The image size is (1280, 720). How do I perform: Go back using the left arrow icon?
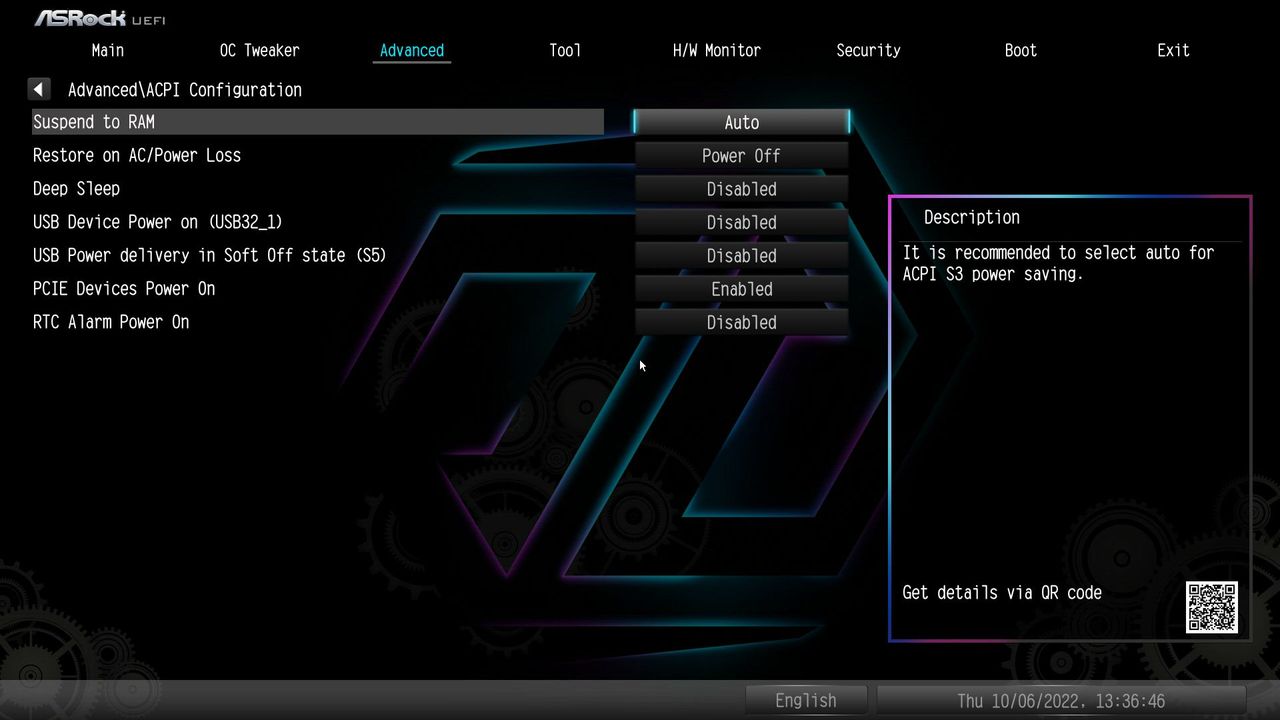tap(39, 90)
